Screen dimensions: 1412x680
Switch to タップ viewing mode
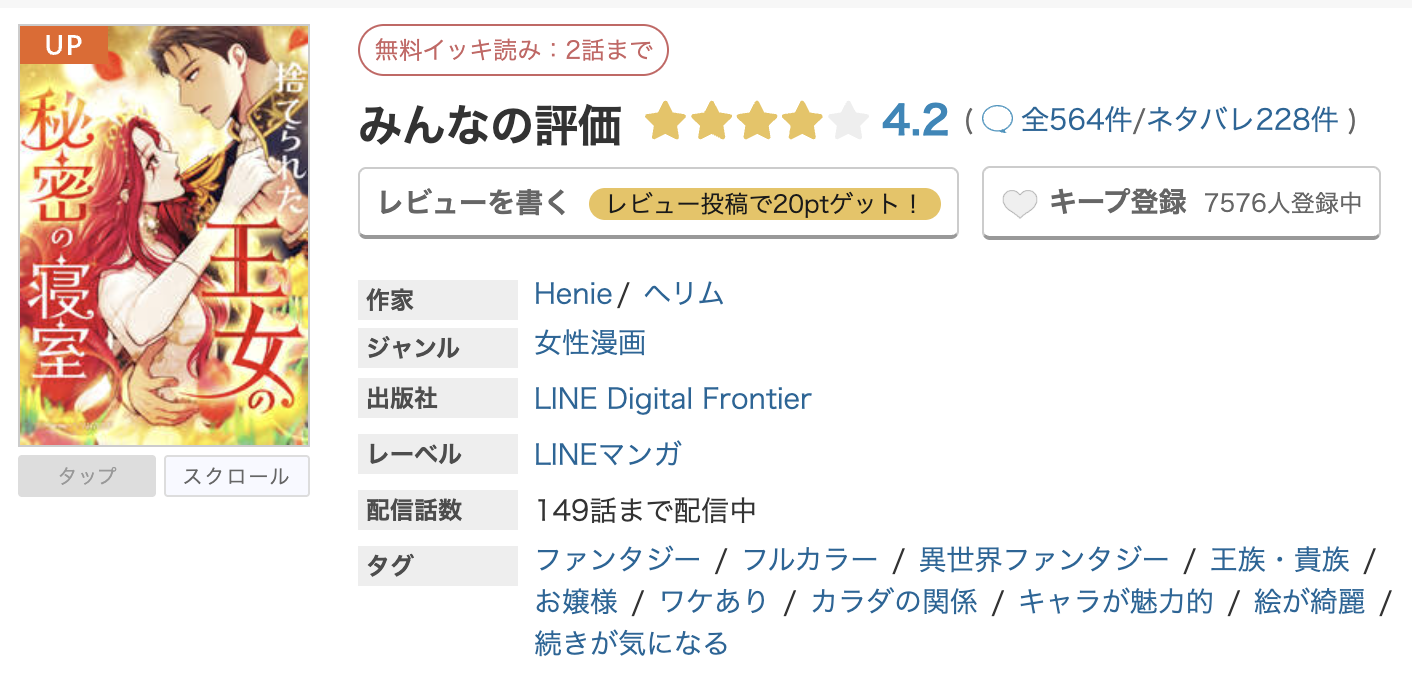point(86,476)
